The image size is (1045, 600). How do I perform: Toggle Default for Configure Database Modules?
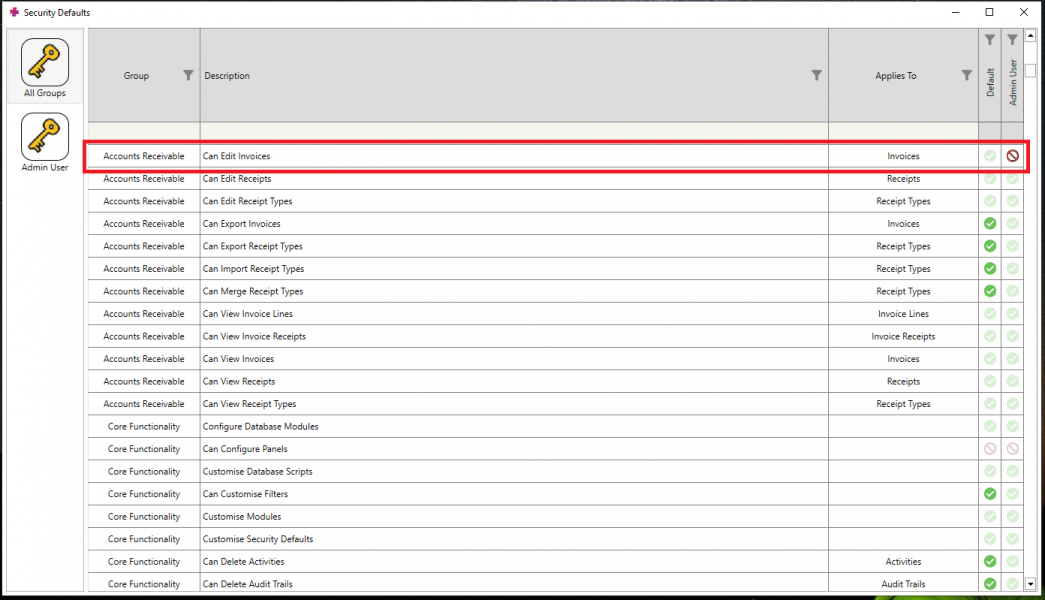coord(990,426)
